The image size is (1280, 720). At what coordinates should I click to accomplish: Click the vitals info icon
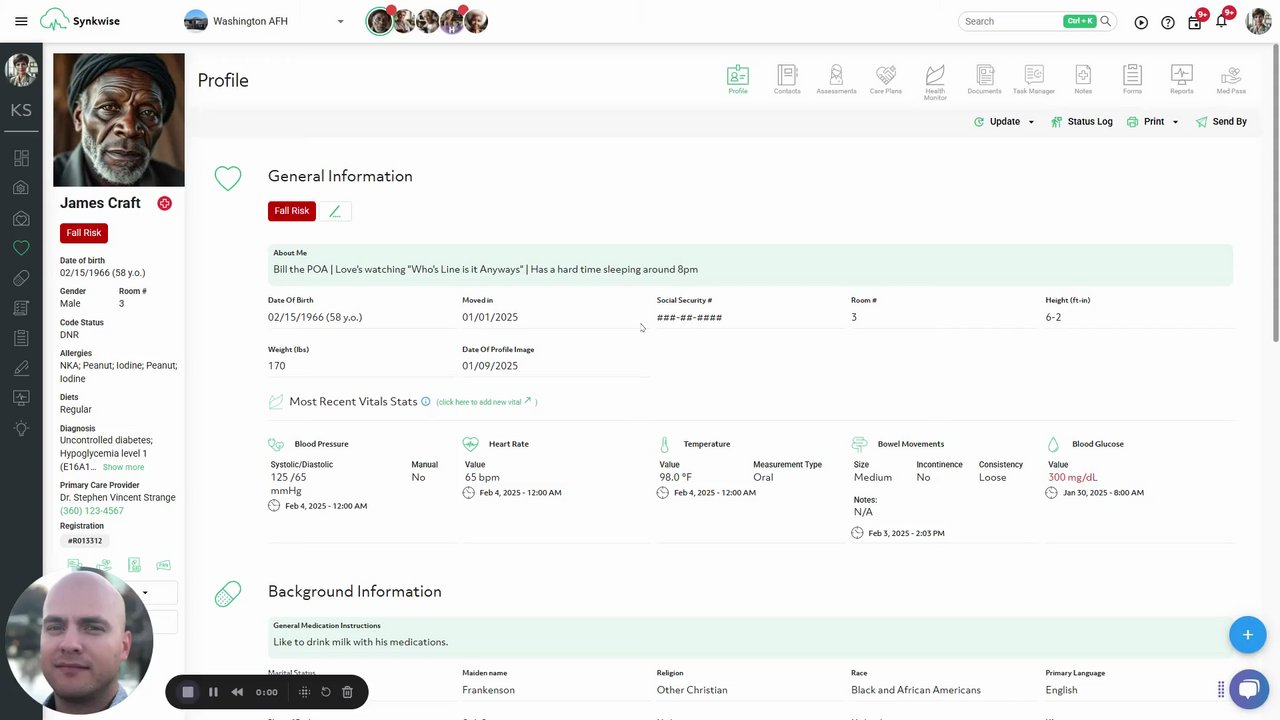point(426,401)
